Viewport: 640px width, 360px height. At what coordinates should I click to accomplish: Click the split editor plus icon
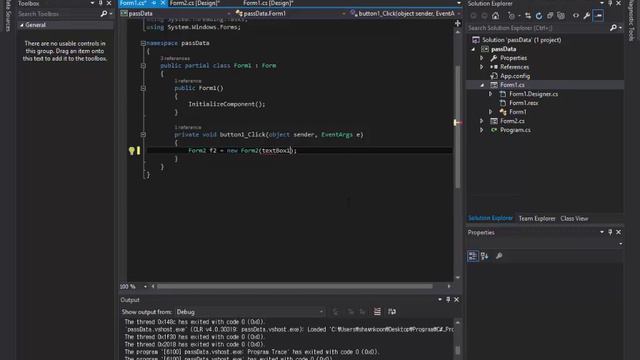[x=458, y=23]
